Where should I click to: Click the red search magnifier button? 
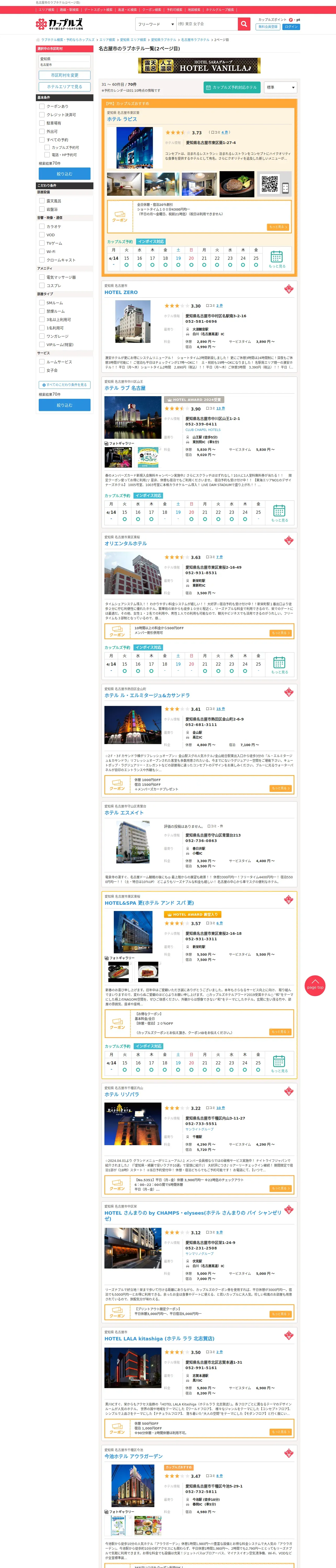click(x=244, y=24)
